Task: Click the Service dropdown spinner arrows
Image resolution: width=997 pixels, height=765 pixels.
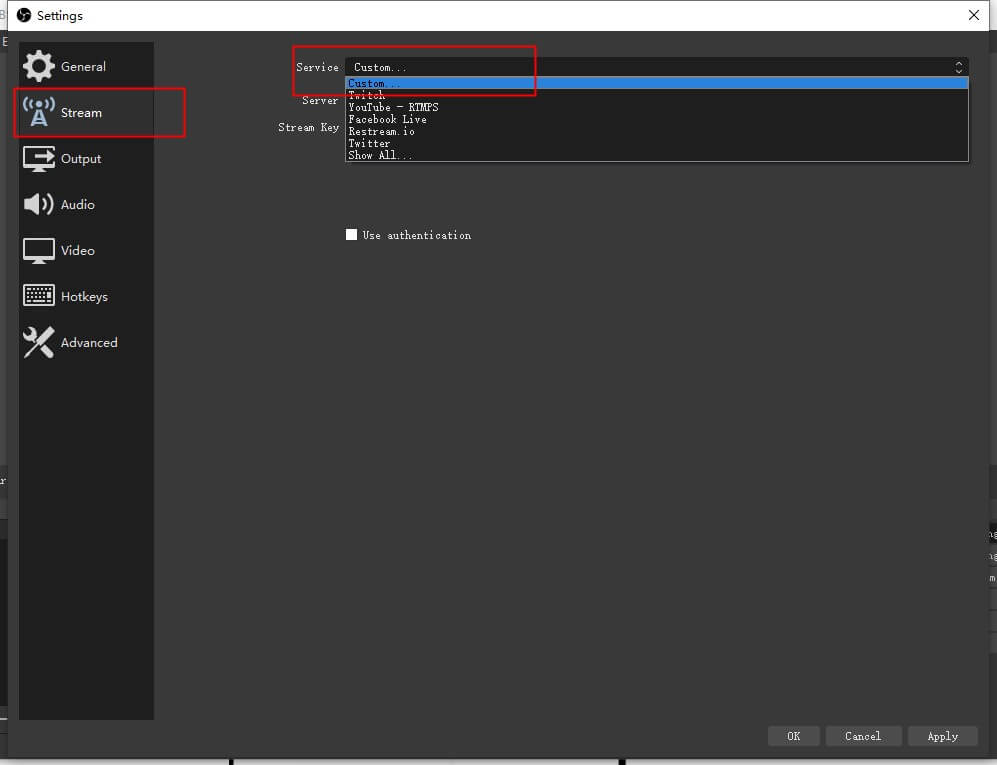Action: pos(958,67)
